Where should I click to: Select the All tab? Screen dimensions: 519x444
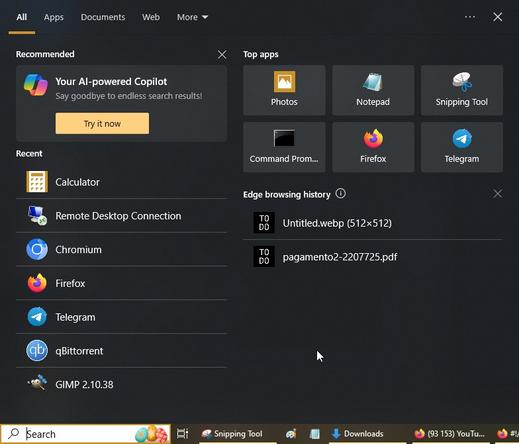[22, 17]
